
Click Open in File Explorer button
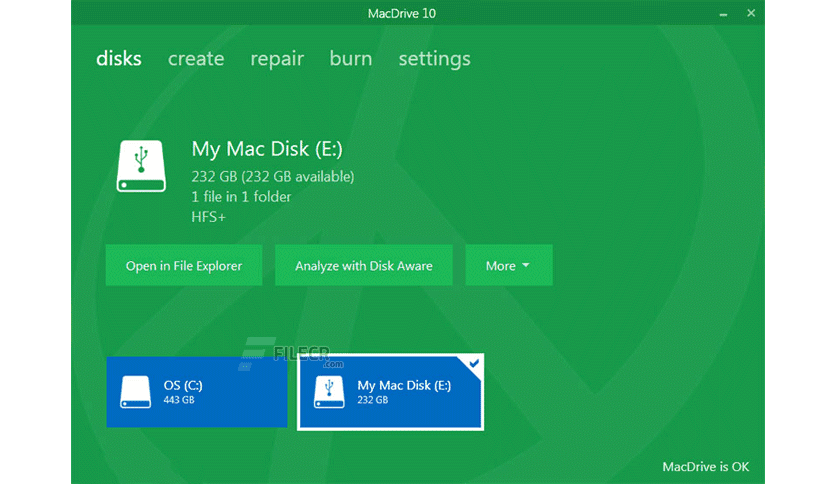click(x=184, y=265)
